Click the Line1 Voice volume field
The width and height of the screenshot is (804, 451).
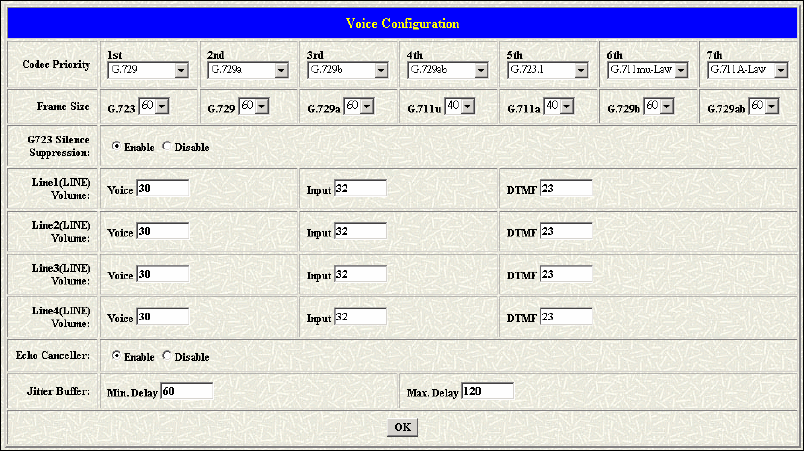click(162, 189)
